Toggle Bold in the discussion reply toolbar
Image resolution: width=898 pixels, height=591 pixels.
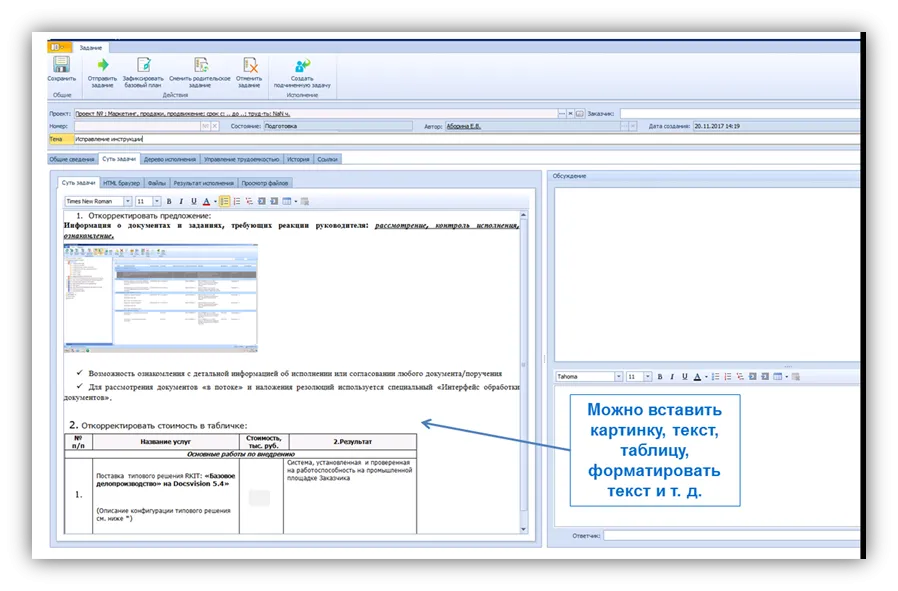point(661,377)
